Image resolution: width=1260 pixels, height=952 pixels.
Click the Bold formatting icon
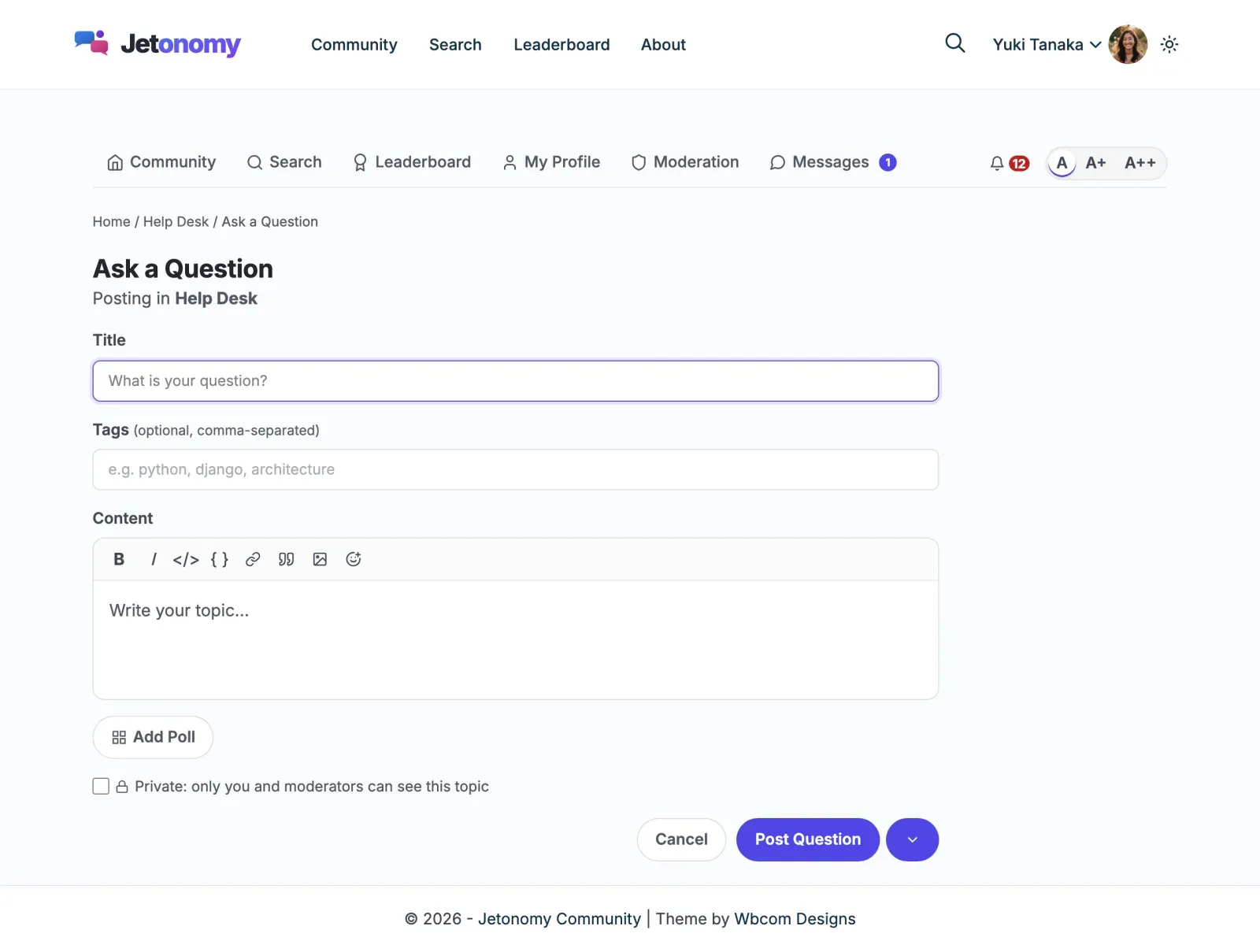[x=119, y=559]
